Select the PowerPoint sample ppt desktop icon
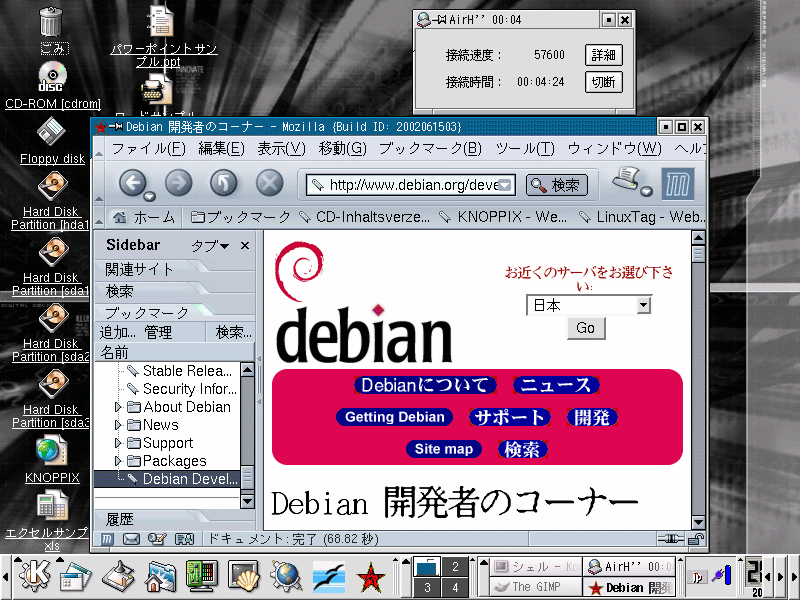800x600 pixels. [161, 20]
